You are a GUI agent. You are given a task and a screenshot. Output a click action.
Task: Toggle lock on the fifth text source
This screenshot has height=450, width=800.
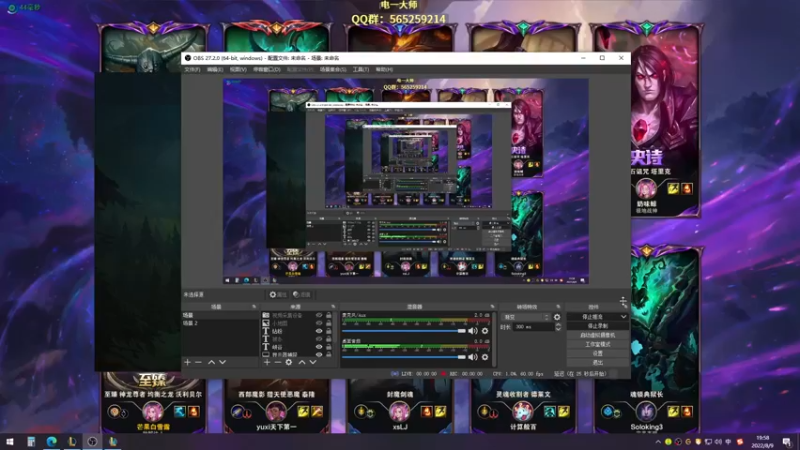329,347
